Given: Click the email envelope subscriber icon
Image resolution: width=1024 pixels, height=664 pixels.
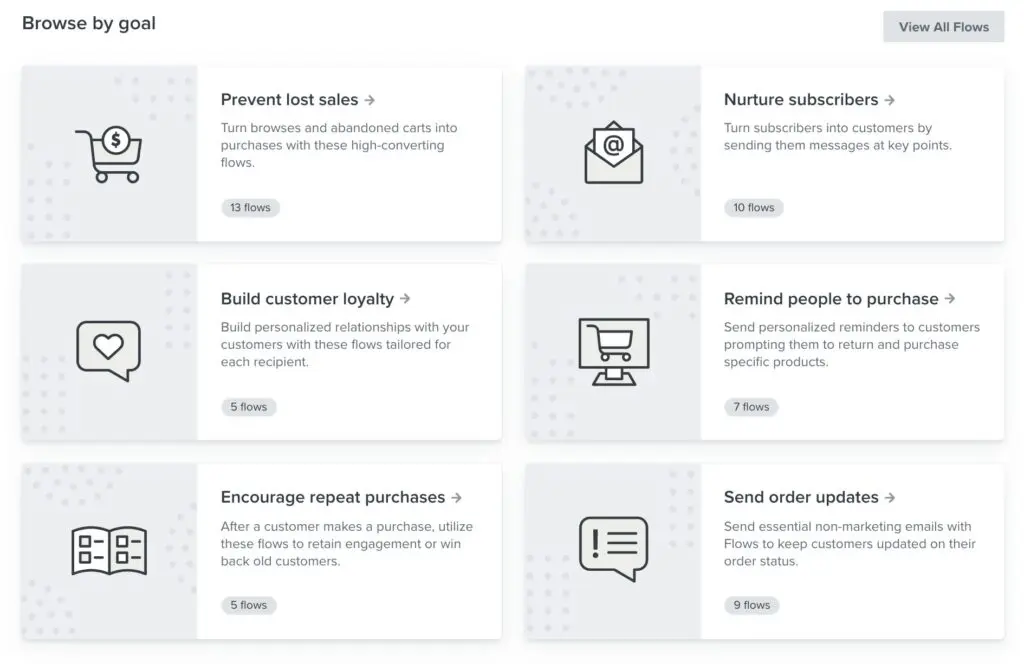Looking at the screenshot, I should click(x=613, y=153).
